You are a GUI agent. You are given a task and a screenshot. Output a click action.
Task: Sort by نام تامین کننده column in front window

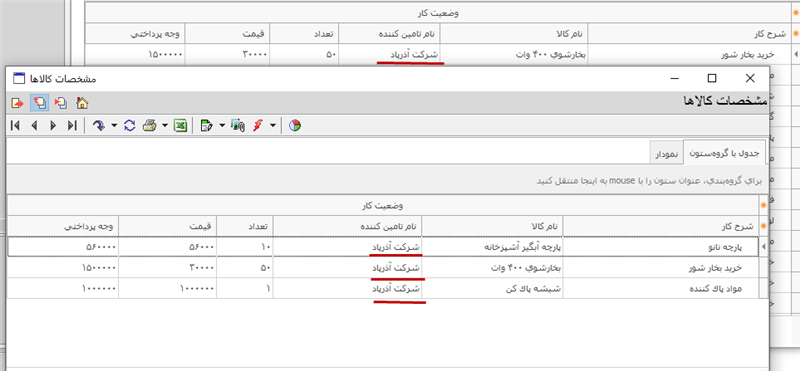point(347,226)
